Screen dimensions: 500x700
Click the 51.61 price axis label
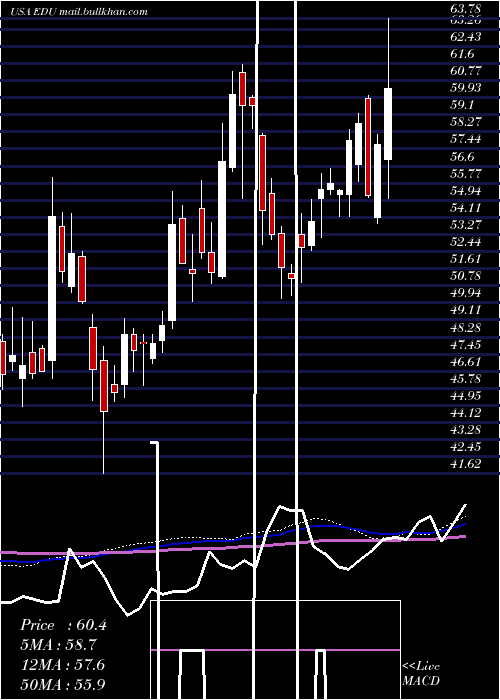[466, 259]
